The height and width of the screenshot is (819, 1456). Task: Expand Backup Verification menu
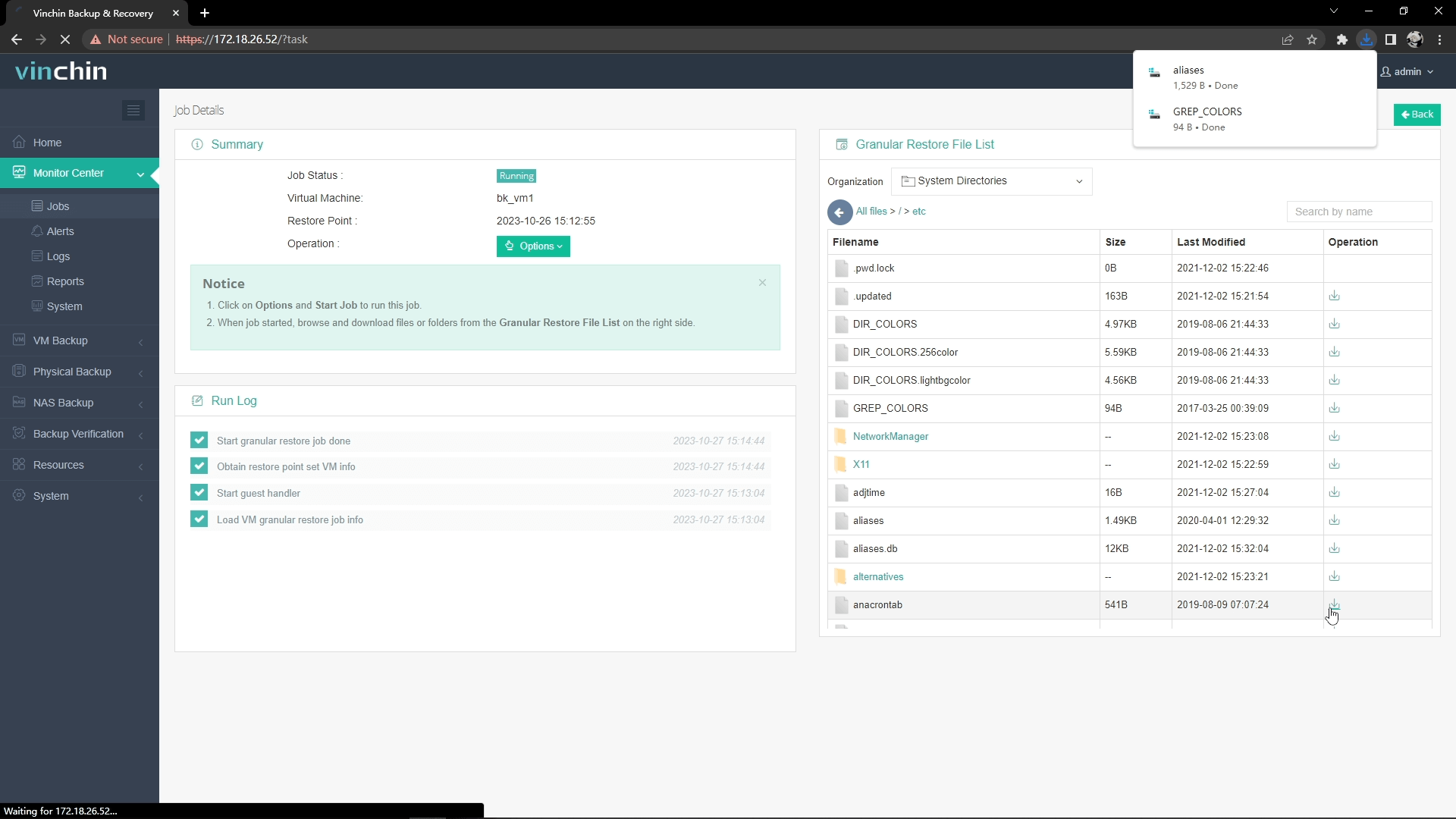80,434
